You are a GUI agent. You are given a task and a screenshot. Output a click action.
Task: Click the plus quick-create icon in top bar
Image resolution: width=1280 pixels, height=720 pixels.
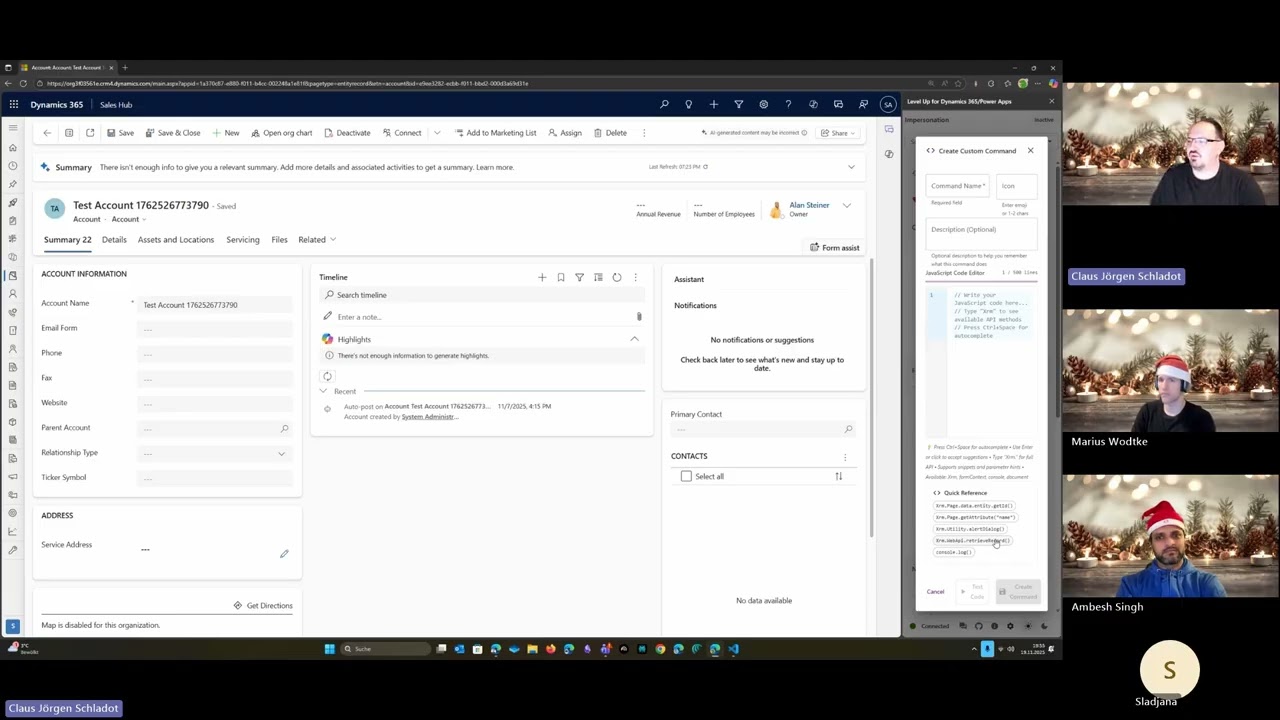(x=713, y=104)
